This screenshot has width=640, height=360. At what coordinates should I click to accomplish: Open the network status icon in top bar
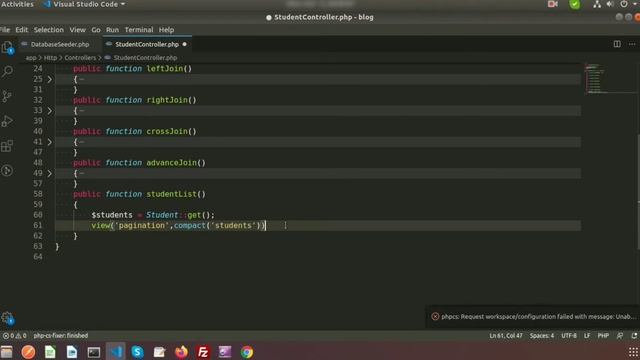click(x=597, y=4)
